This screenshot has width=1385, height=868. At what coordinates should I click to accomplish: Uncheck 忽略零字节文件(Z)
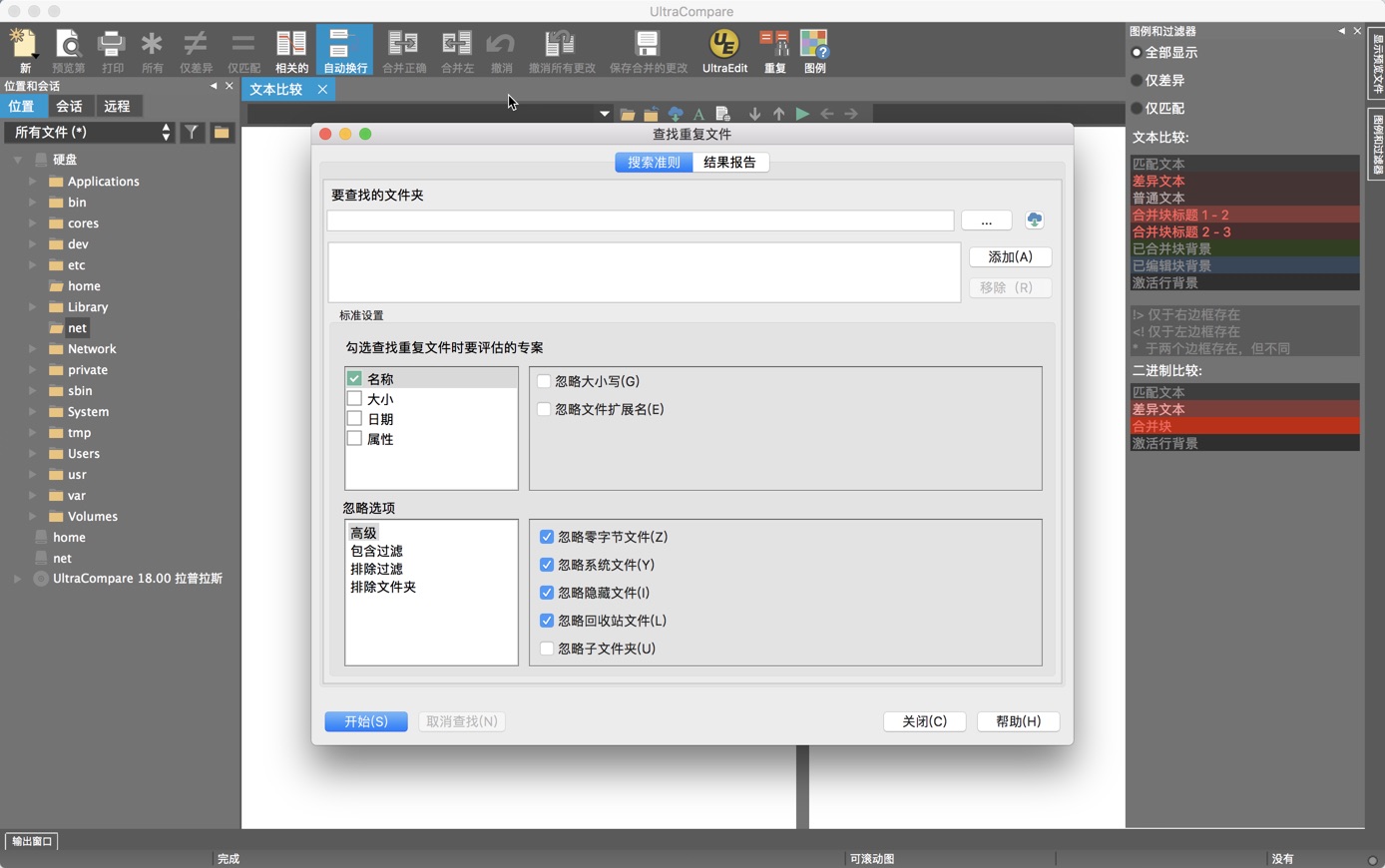547,537
